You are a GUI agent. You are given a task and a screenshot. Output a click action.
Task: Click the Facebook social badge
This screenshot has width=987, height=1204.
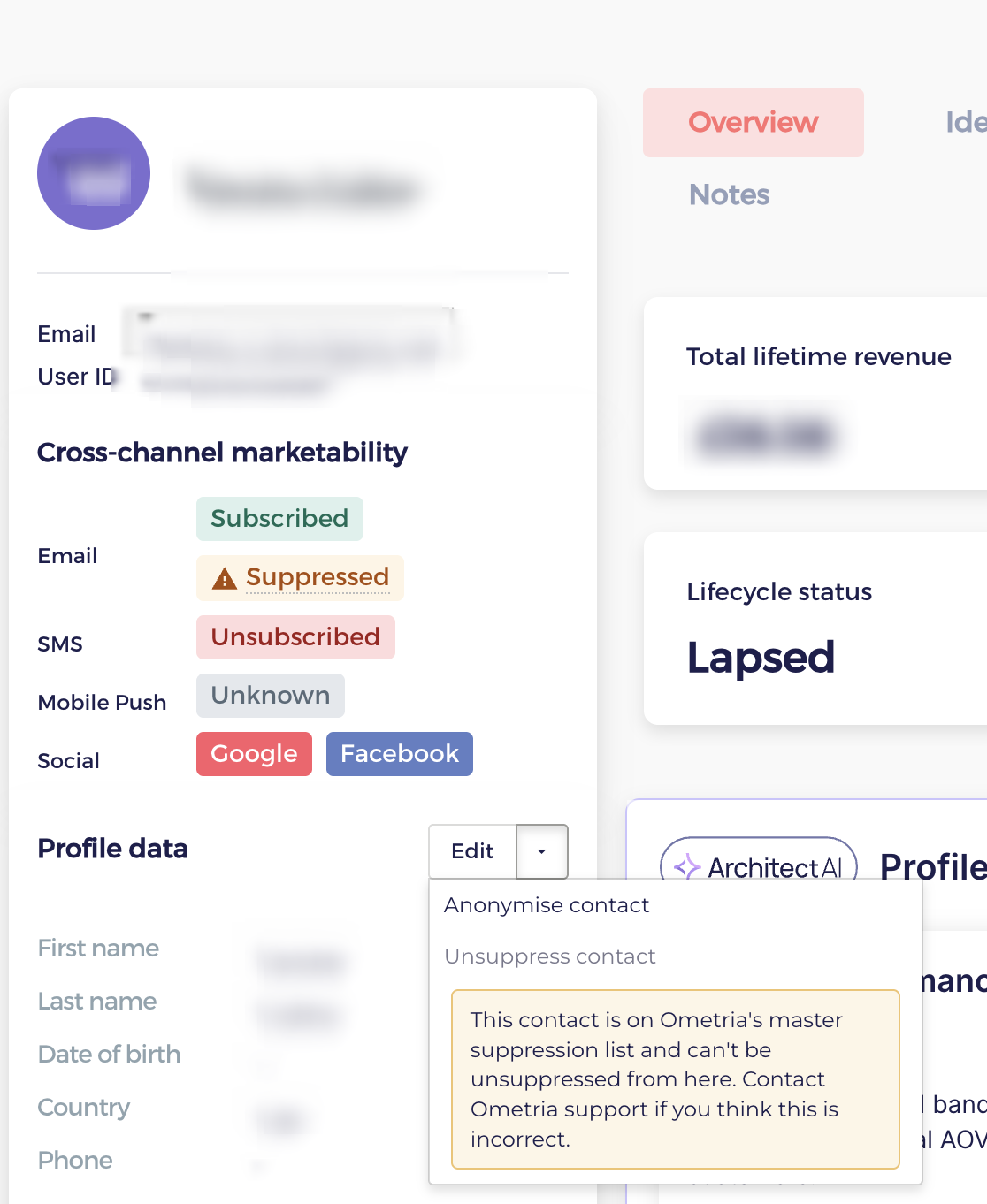click(x=400, y=754)
